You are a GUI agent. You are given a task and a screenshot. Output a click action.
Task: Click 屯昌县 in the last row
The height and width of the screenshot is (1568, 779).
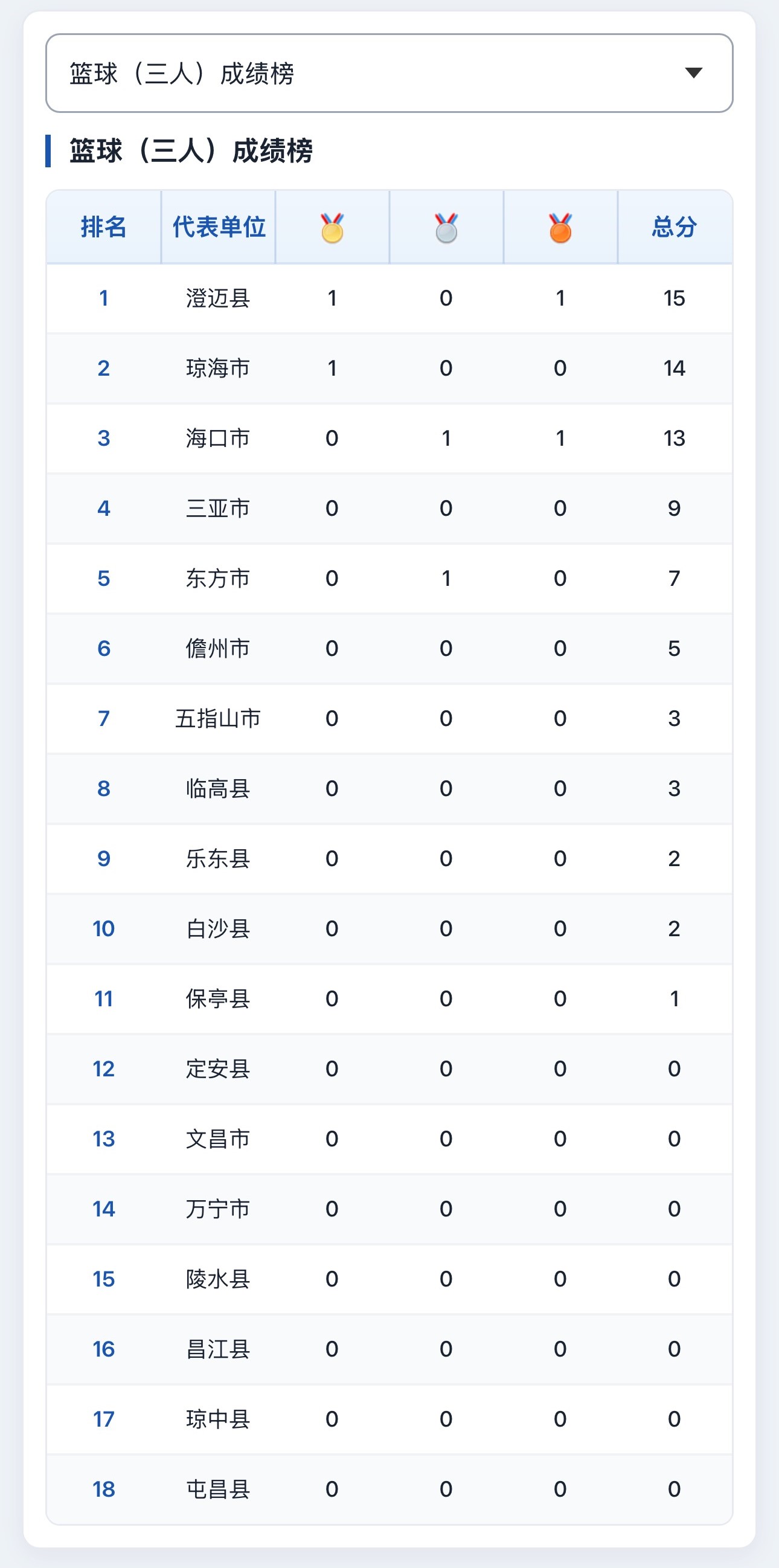click(218, 1489)
